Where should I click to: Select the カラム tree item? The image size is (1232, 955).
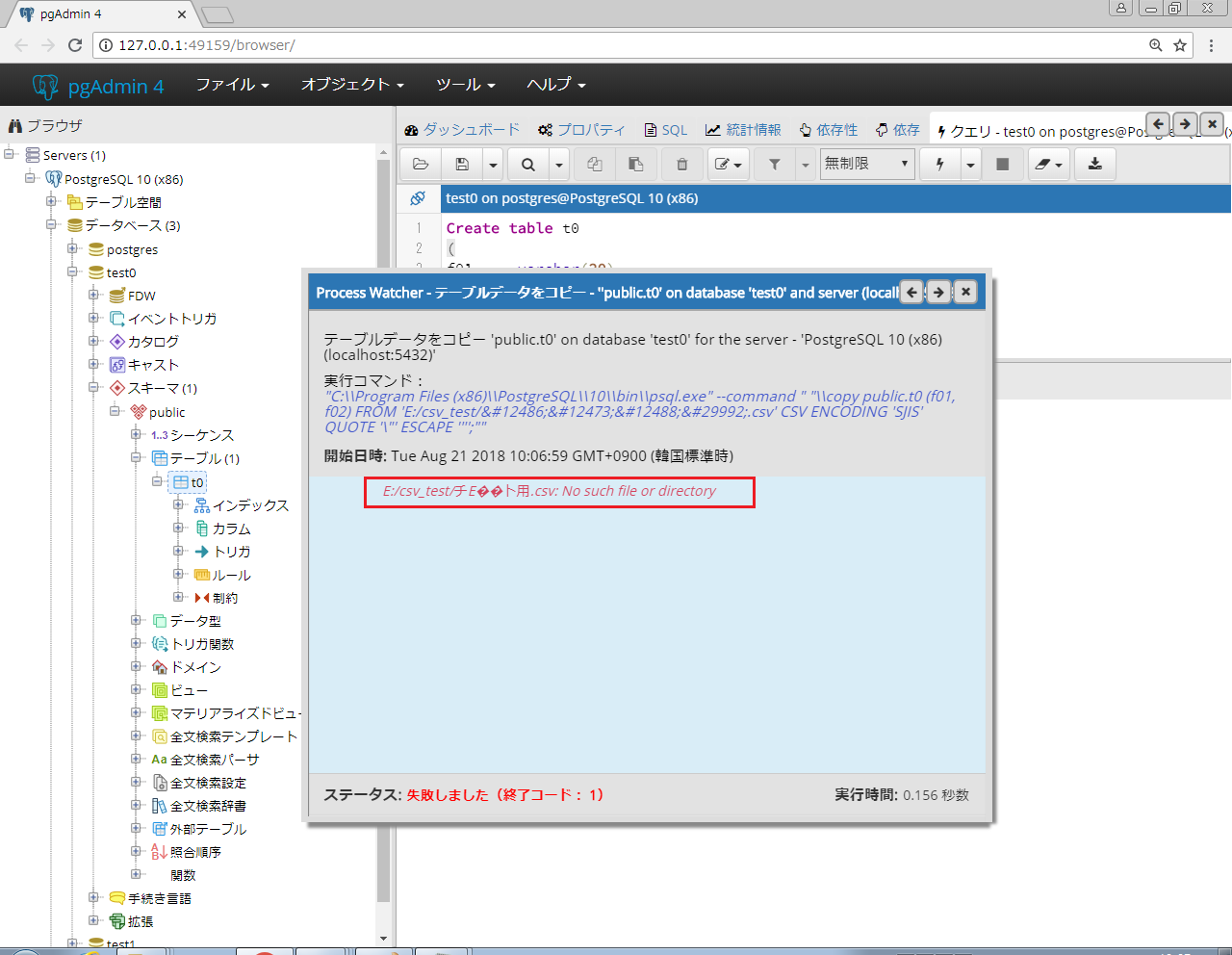(x=232, y=529)
